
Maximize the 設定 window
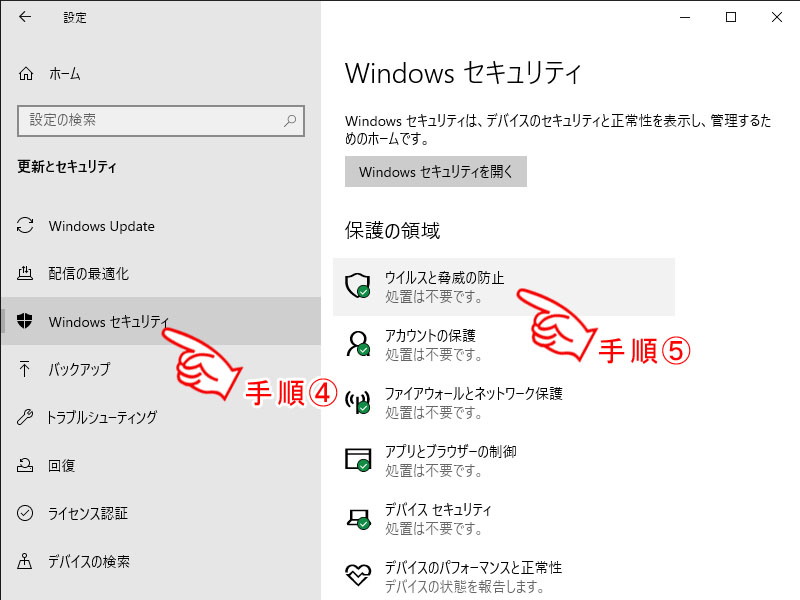tap(731, 17)
